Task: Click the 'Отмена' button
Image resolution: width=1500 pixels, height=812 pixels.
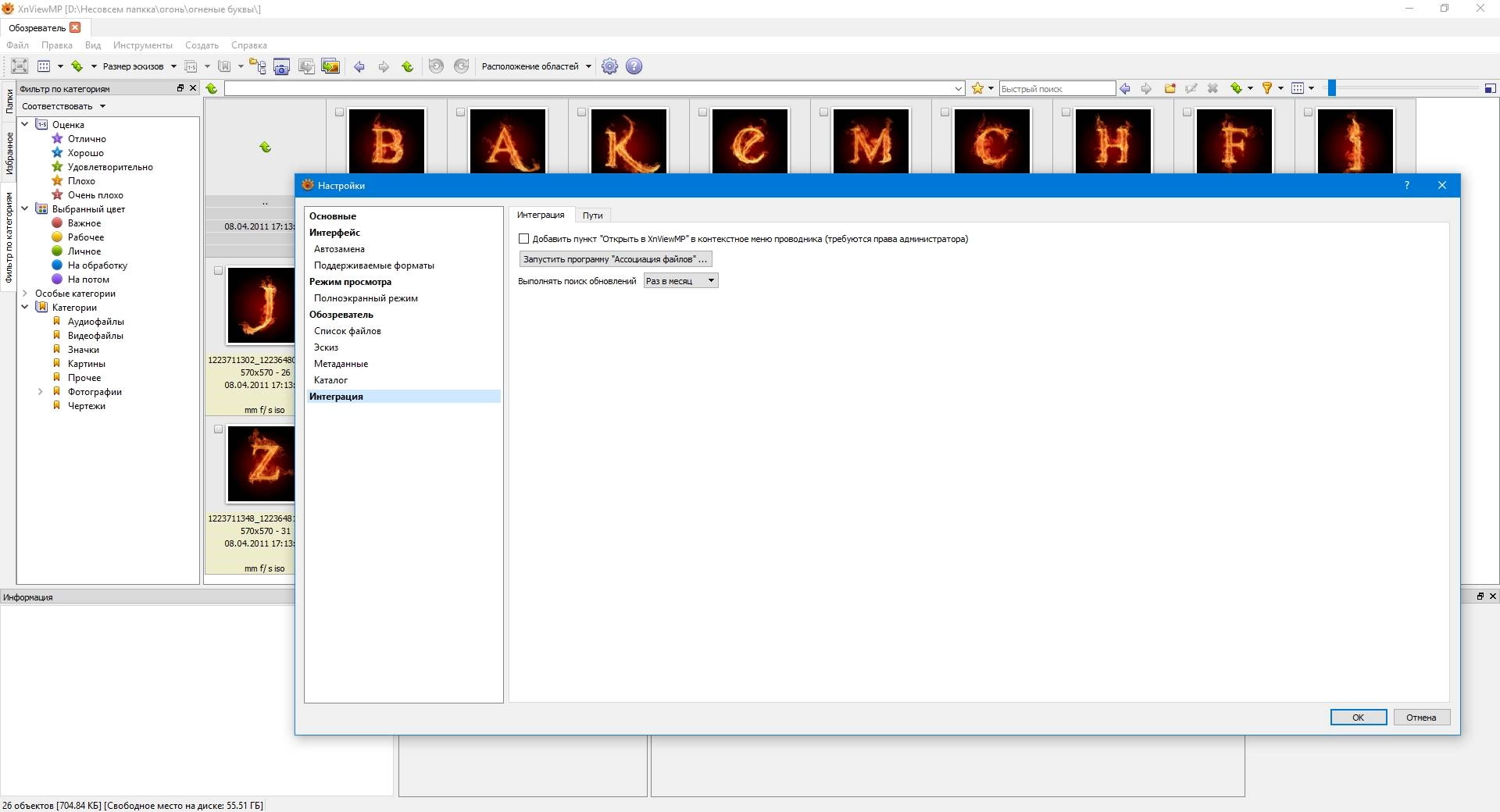Action: (x=1421, y=718)
